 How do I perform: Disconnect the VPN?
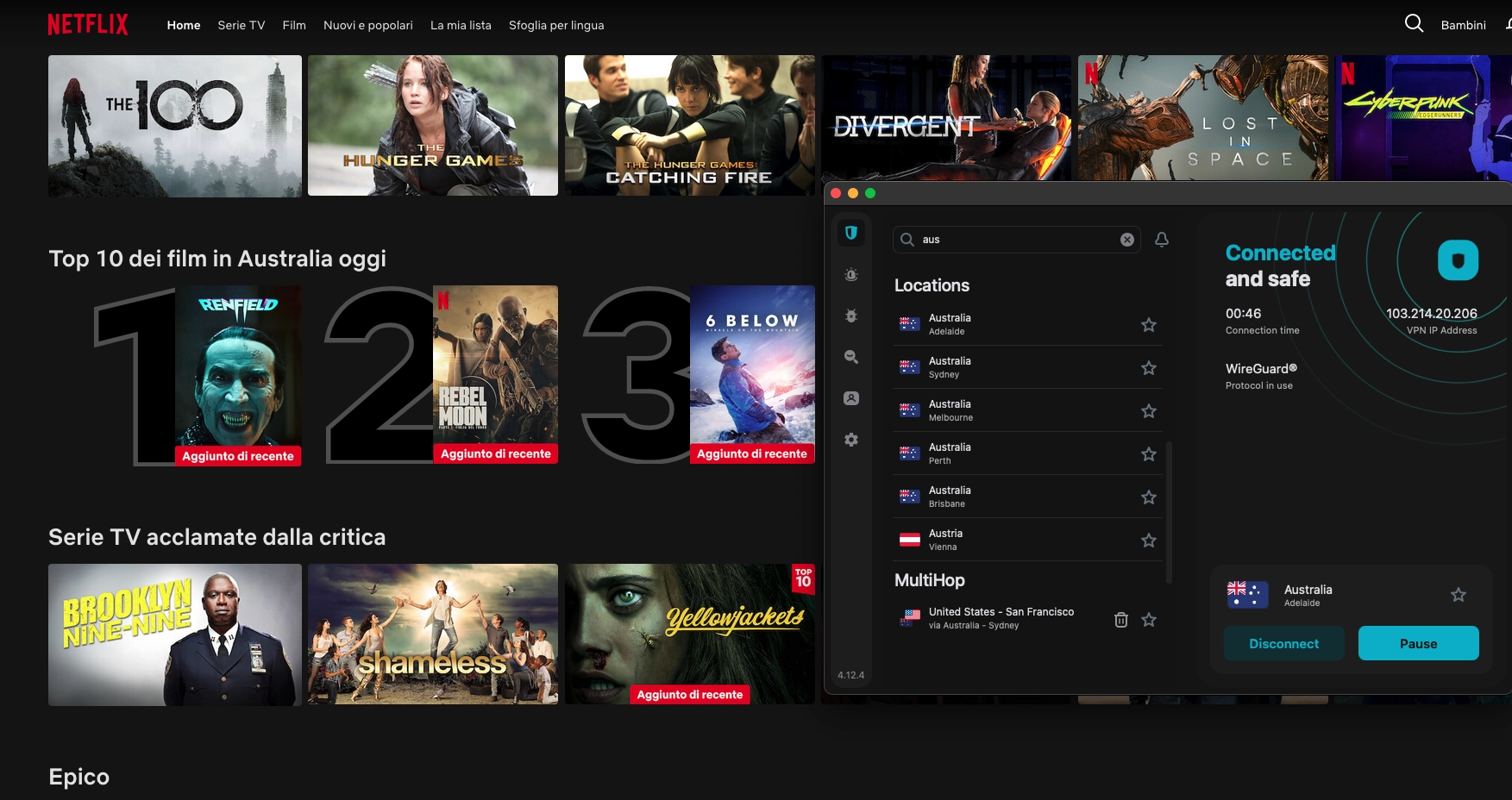[x=1283, y=643]
